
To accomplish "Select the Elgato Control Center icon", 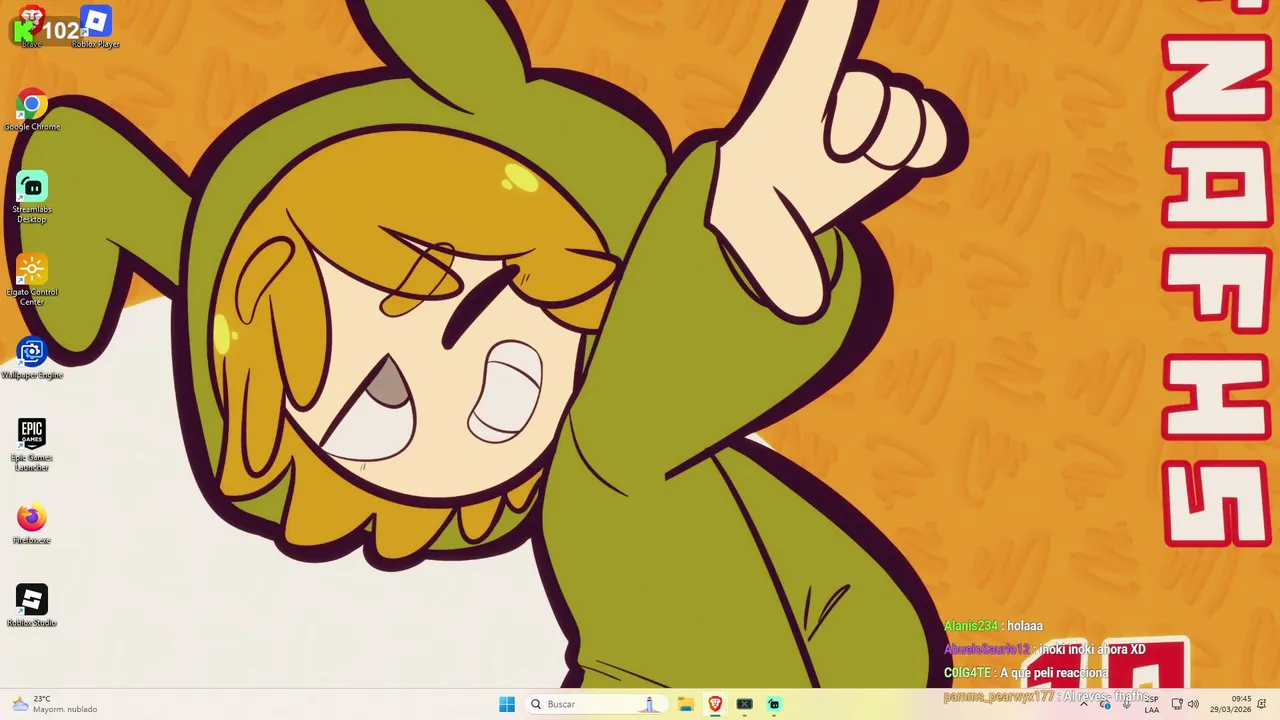I will tap(32, 280).
